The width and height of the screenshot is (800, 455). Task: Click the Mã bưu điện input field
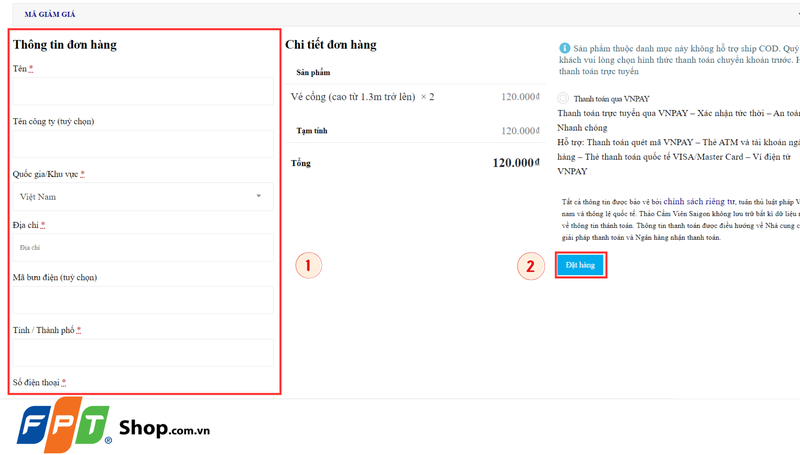coord(143,300)
